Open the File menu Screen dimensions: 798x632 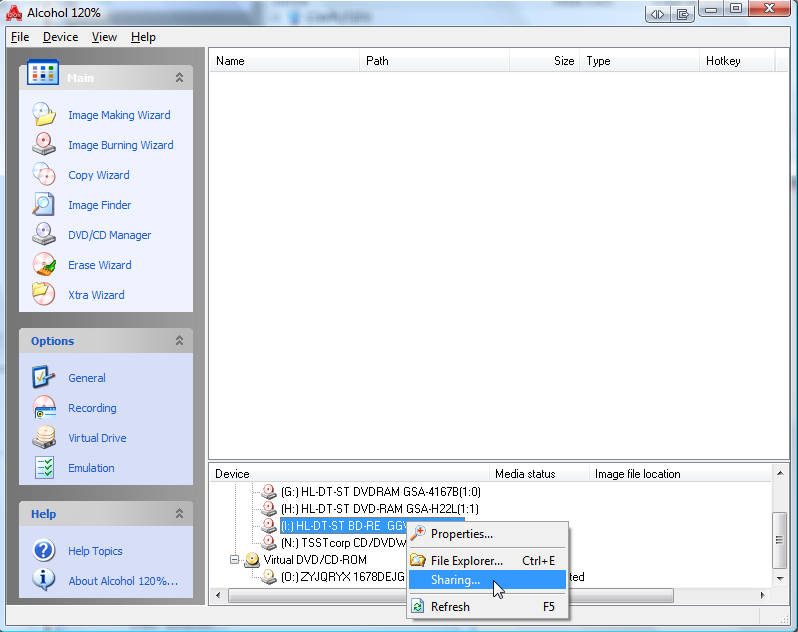[20, 37]
